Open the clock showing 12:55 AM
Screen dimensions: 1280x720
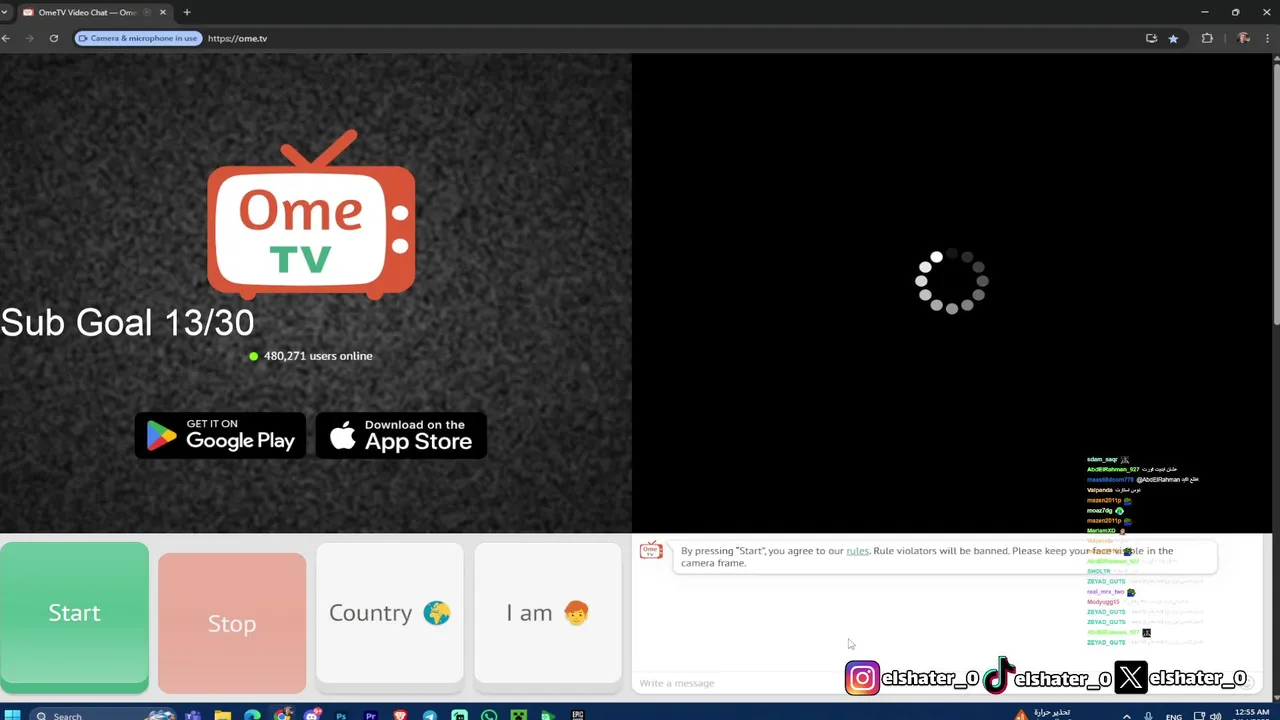tap(1252, 714)
